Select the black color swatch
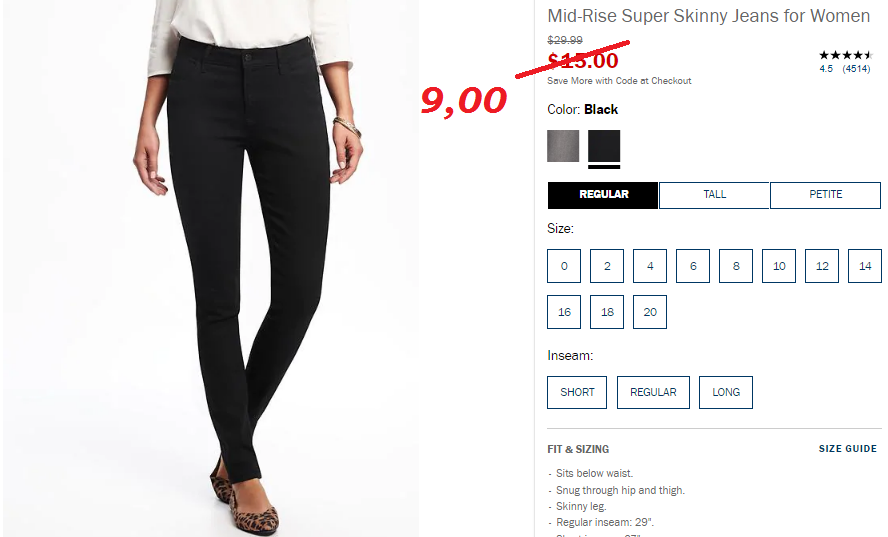 (604, 146)
